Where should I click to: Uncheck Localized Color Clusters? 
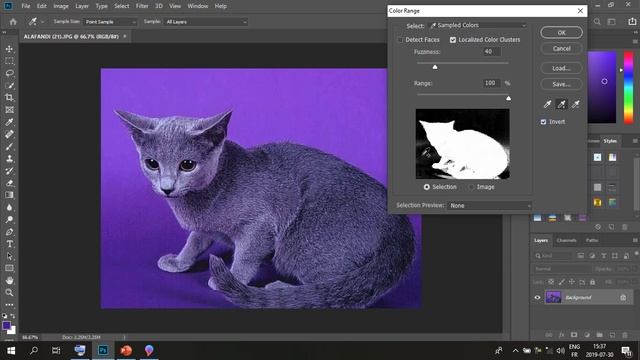point(453,40)
